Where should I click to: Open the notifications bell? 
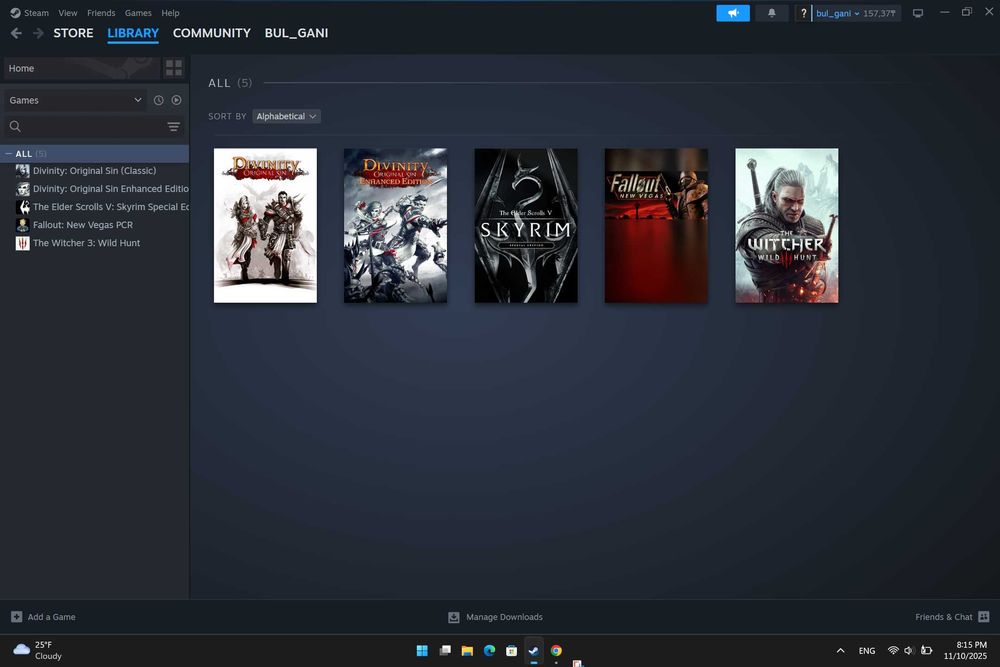click(772, 13)
